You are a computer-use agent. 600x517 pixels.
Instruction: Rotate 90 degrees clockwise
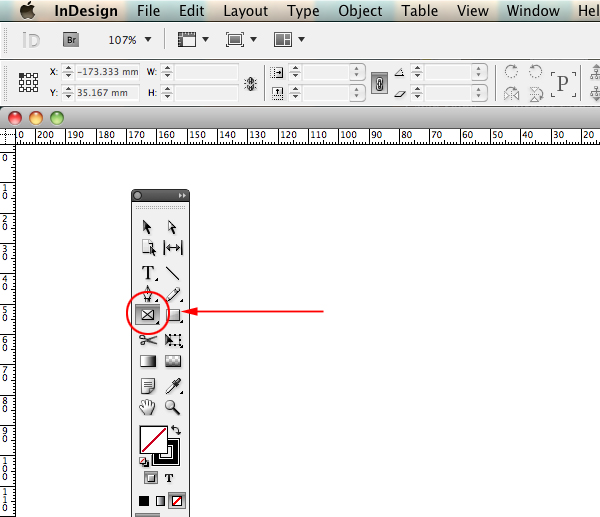[511, 72]
